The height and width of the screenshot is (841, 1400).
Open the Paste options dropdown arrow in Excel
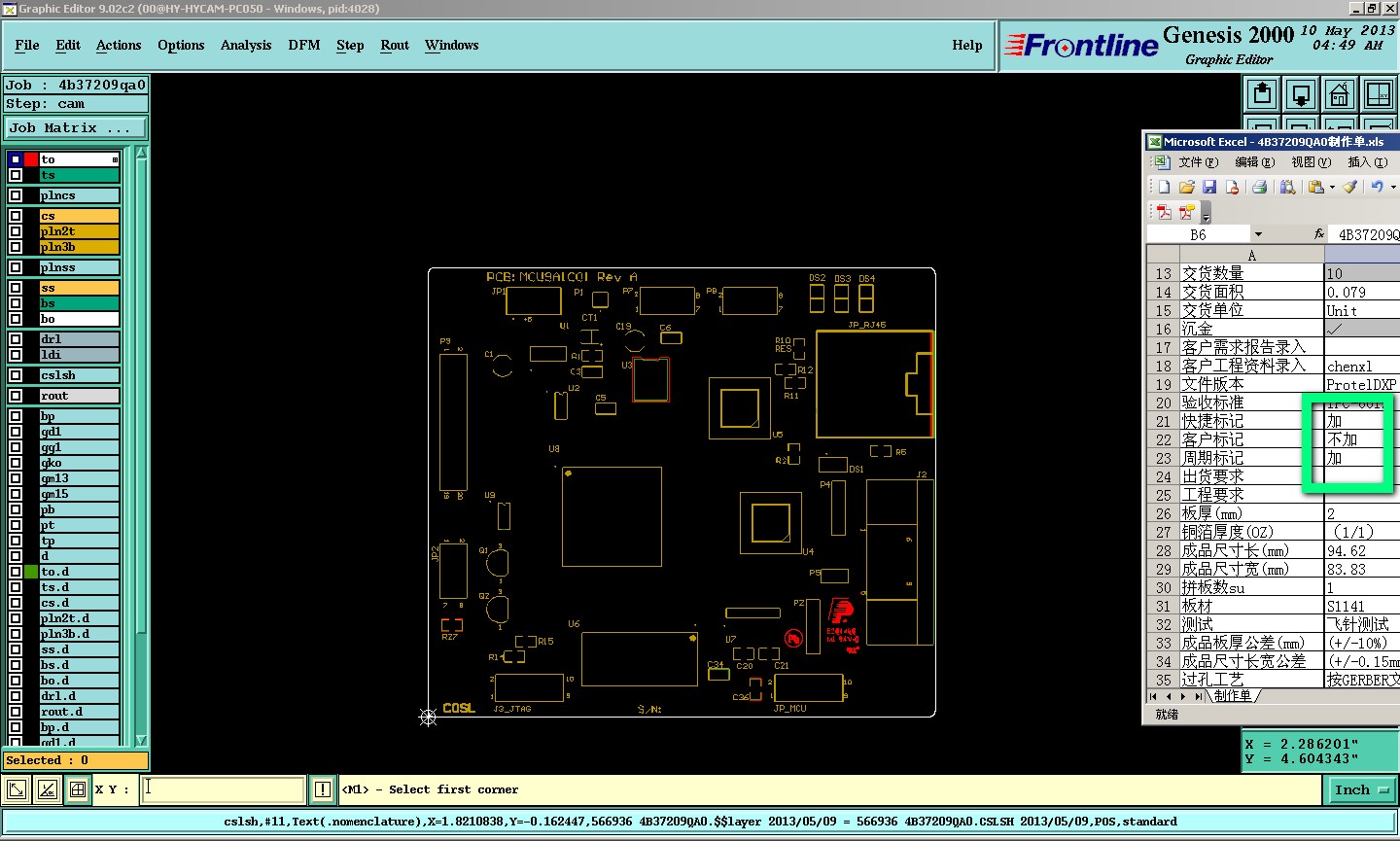point(1332,187)
